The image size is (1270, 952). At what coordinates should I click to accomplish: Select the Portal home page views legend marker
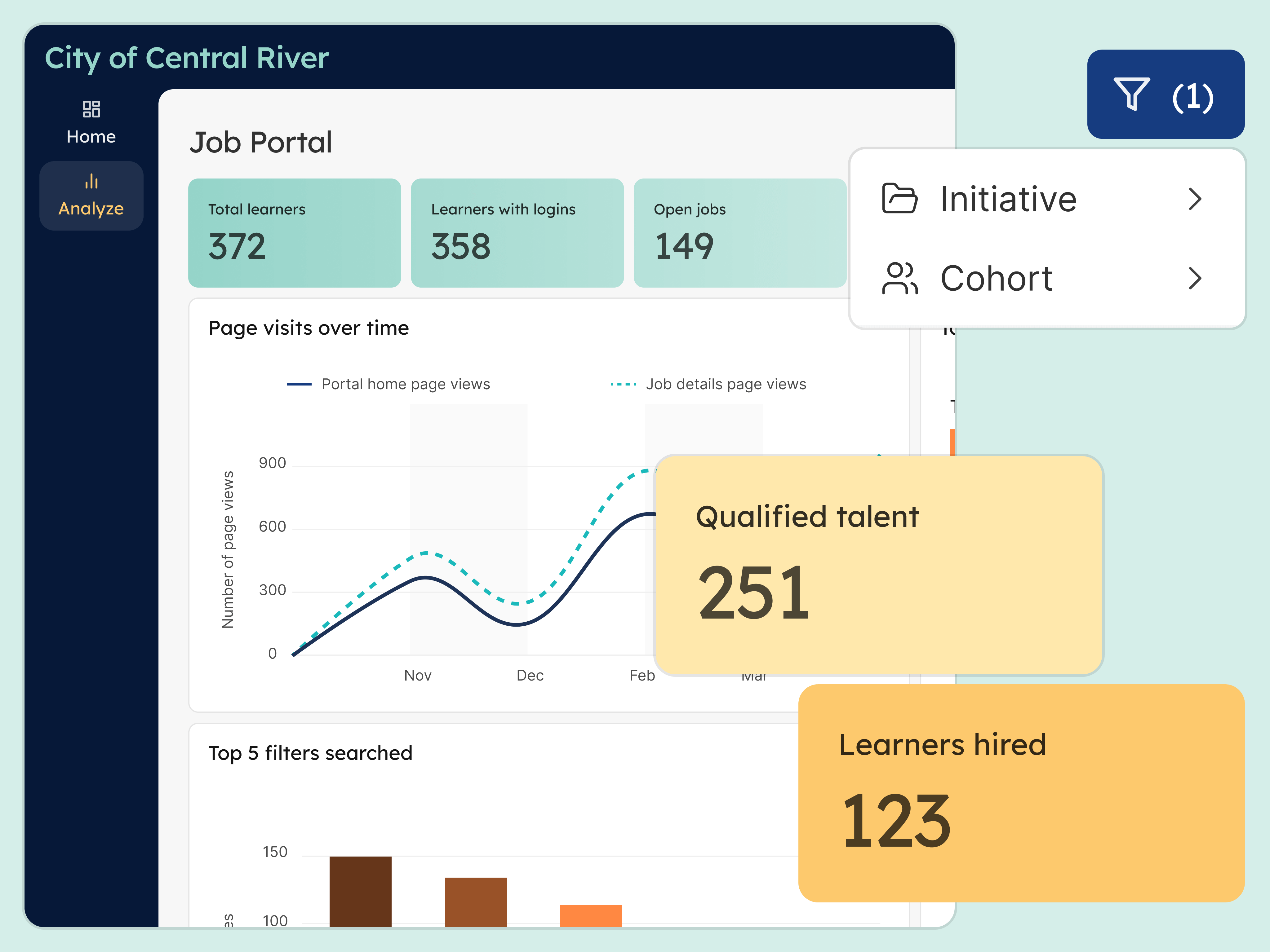pos(299,384)
